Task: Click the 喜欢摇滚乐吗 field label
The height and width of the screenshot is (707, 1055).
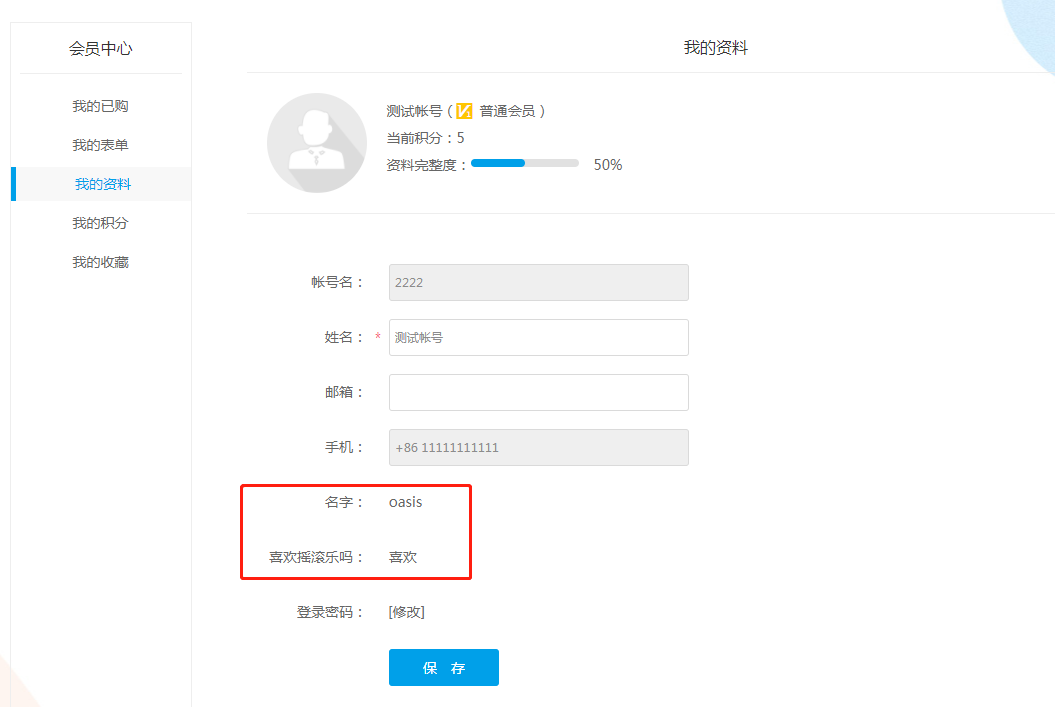Action: [316, 557]
